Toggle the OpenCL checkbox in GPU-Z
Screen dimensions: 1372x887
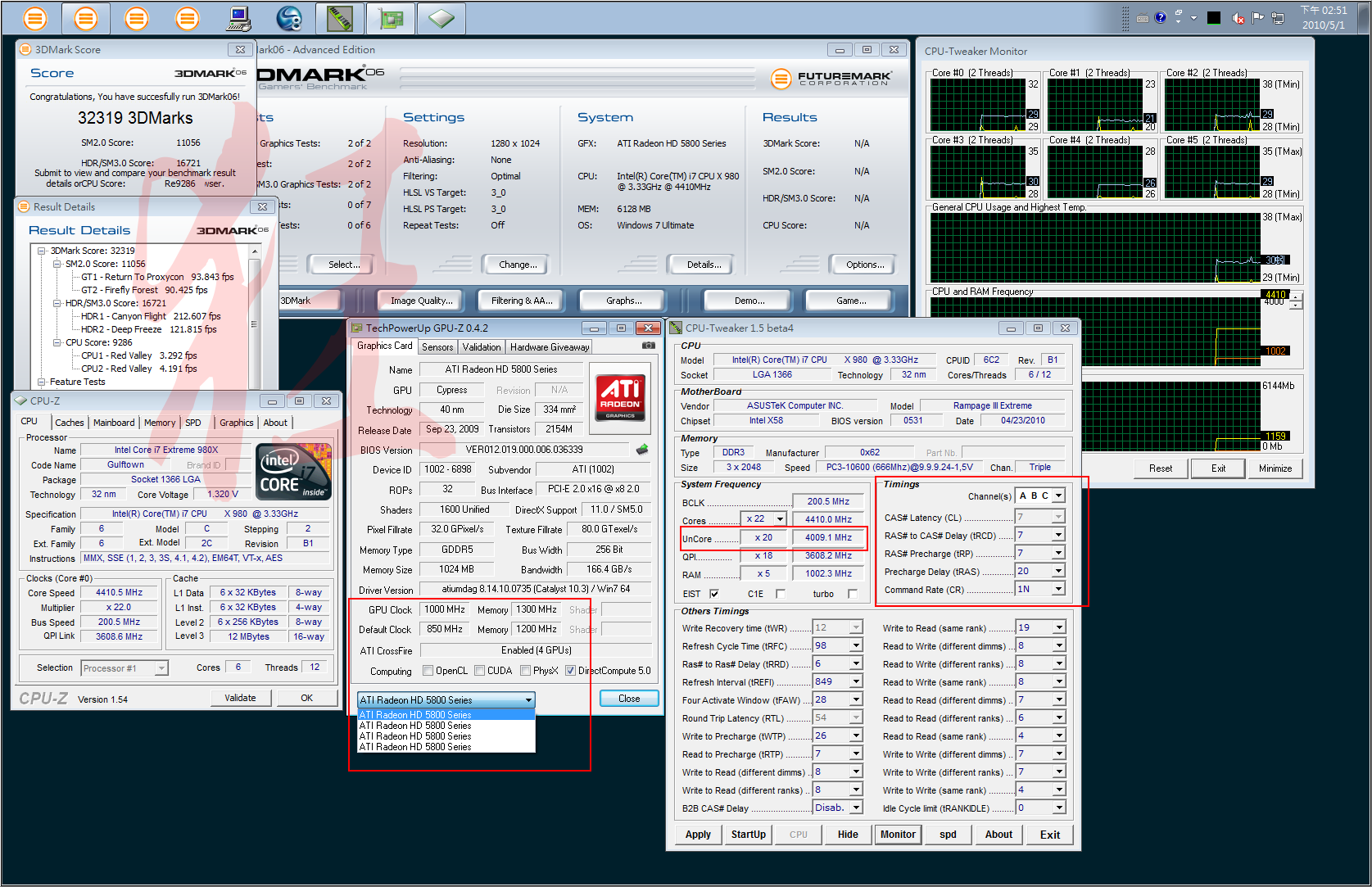(x=428, y=671)
